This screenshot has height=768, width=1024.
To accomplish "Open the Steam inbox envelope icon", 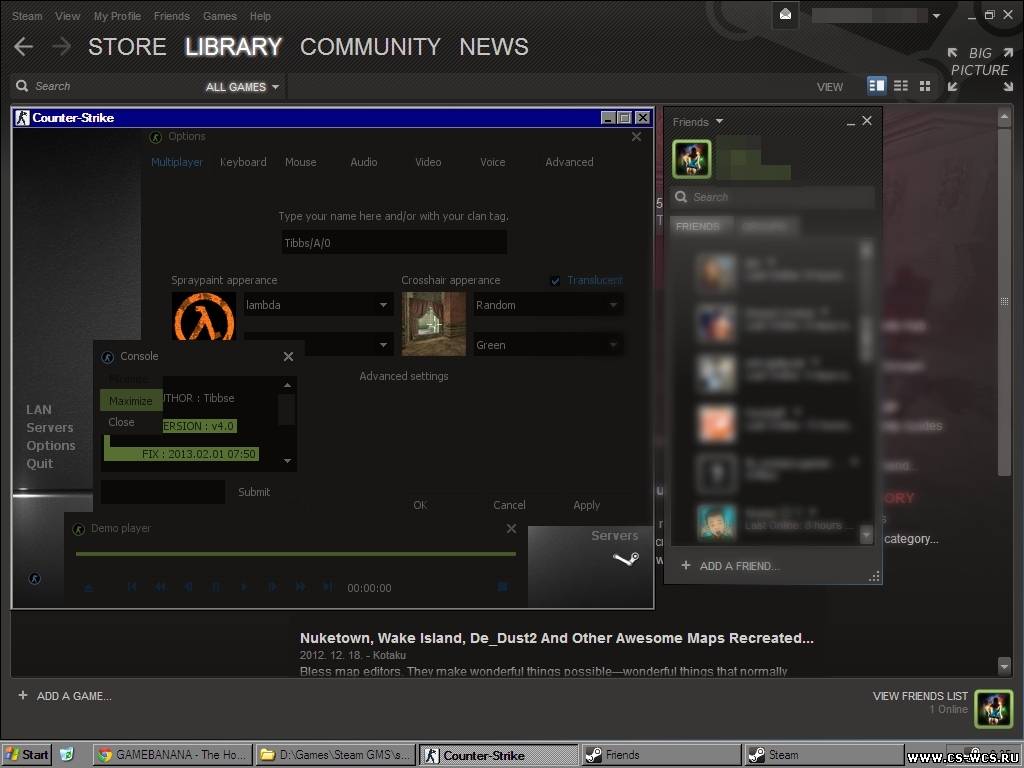I will pos(786,15).
